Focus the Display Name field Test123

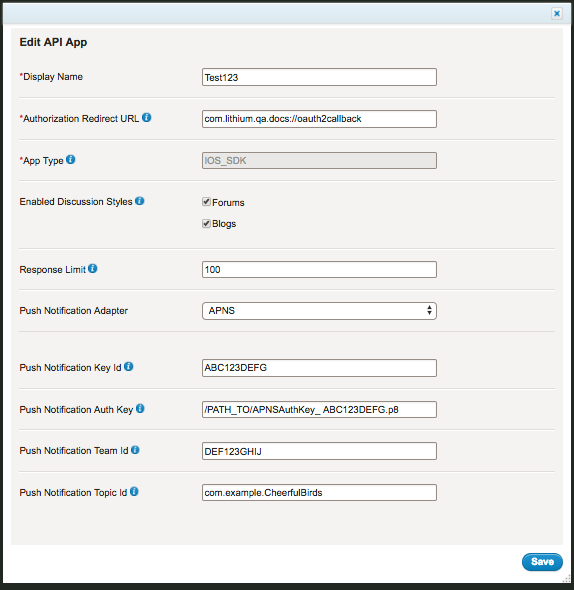coord(319,77)
